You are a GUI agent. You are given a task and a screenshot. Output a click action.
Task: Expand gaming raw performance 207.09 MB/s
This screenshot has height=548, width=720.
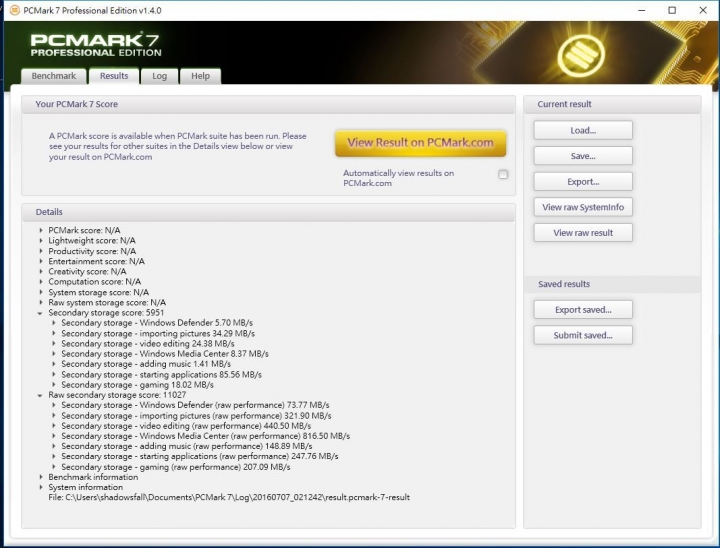(x=54, y=467)
